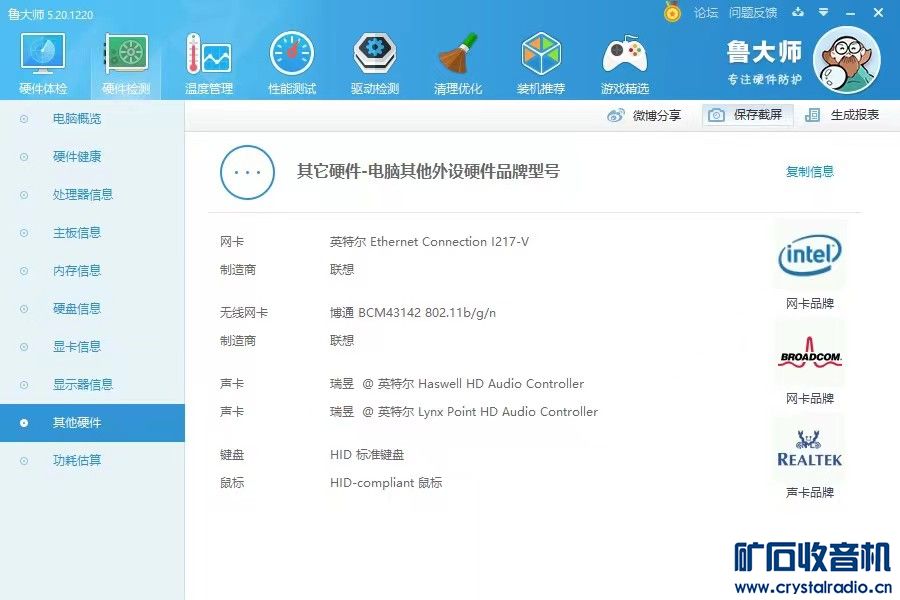Click the Realtek sound card brand logo

click(x=809, y=448)
